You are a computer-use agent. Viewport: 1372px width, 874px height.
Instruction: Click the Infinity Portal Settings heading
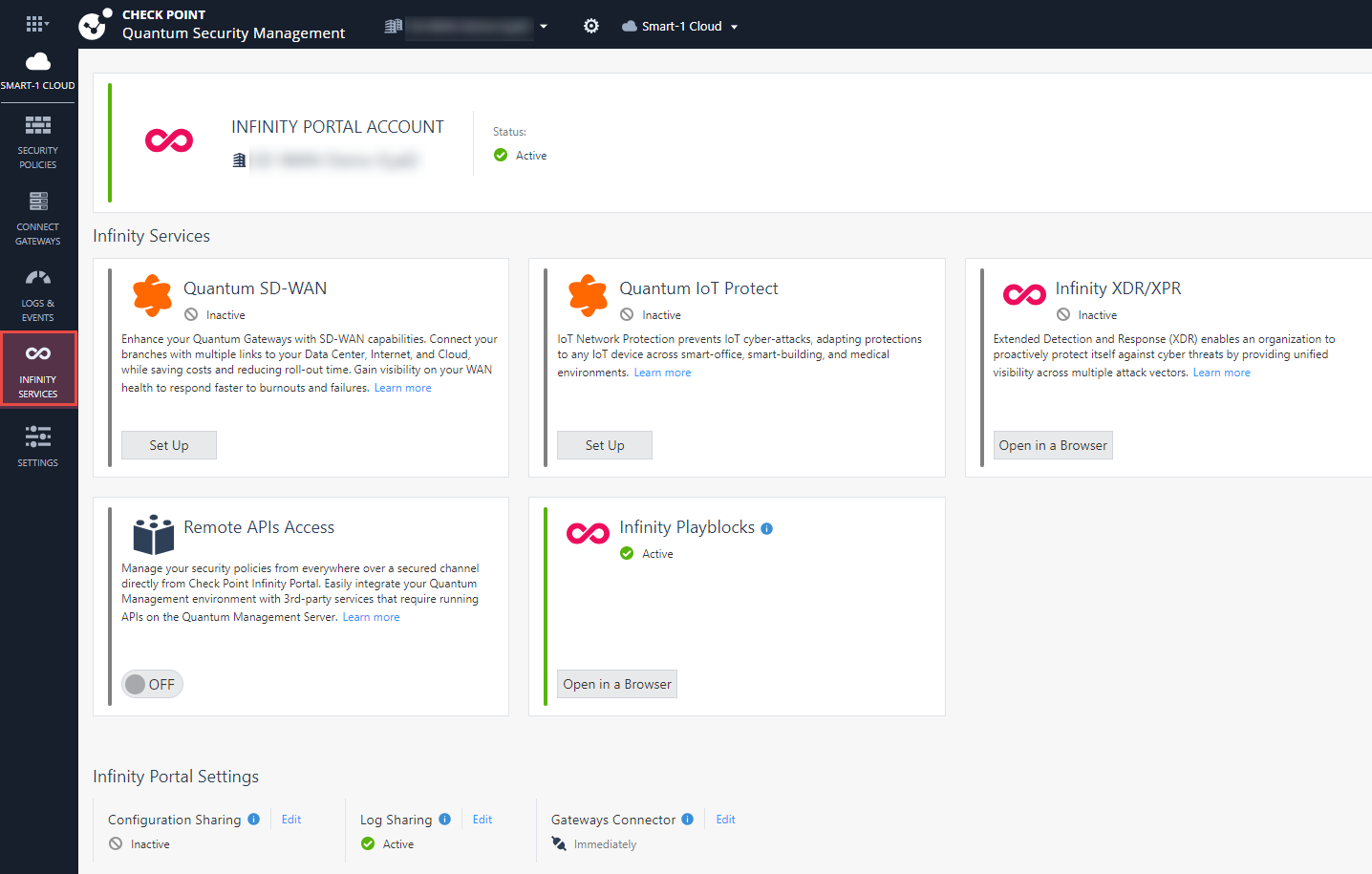pos(176,777)
